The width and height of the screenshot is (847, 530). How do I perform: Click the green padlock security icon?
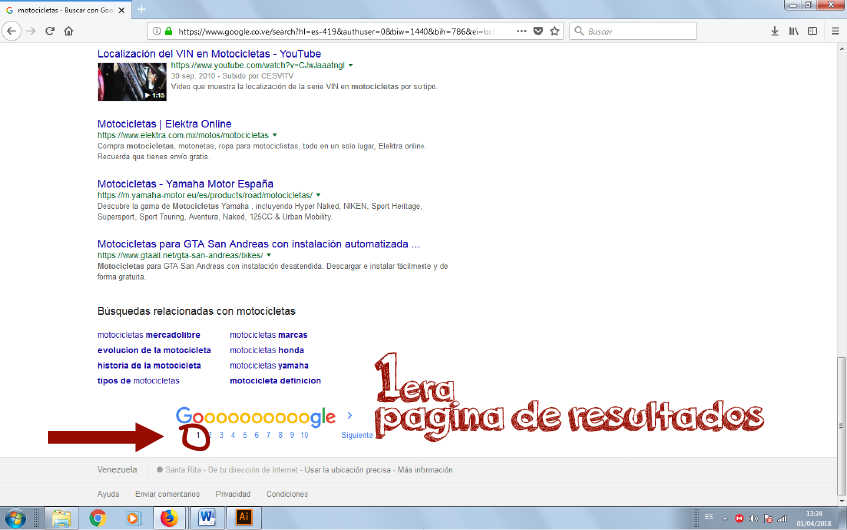coord(168,31)
